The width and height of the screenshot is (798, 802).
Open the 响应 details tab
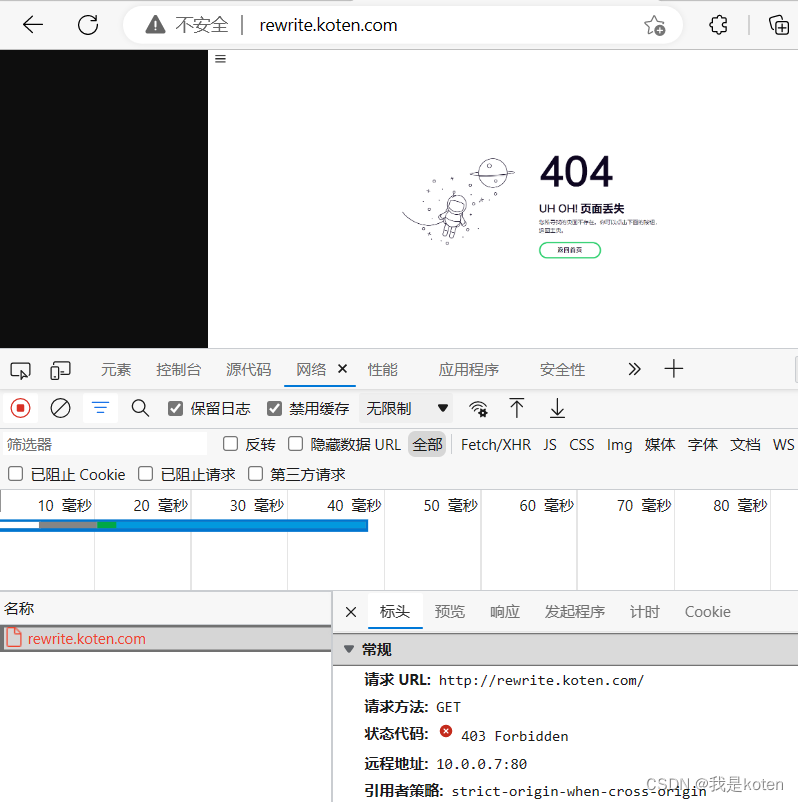coord(505,611)
